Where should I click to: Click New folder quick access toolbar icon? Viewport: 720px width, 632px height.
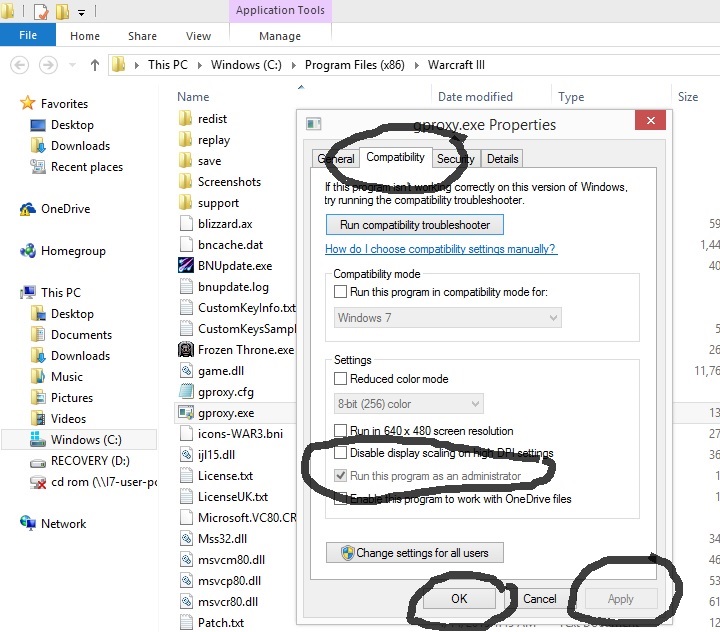(62, 11)
